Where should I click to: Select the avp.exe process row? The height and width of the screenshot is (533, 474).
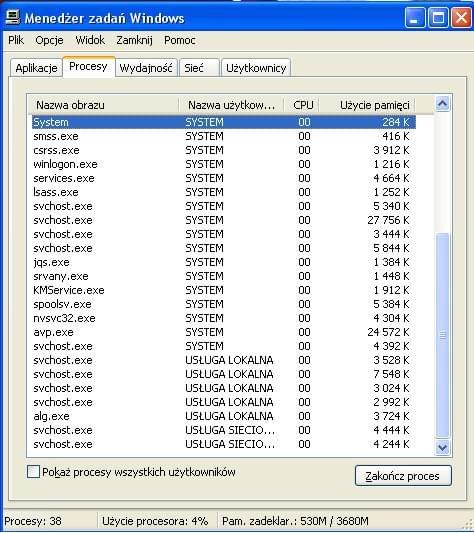[224, 332]
